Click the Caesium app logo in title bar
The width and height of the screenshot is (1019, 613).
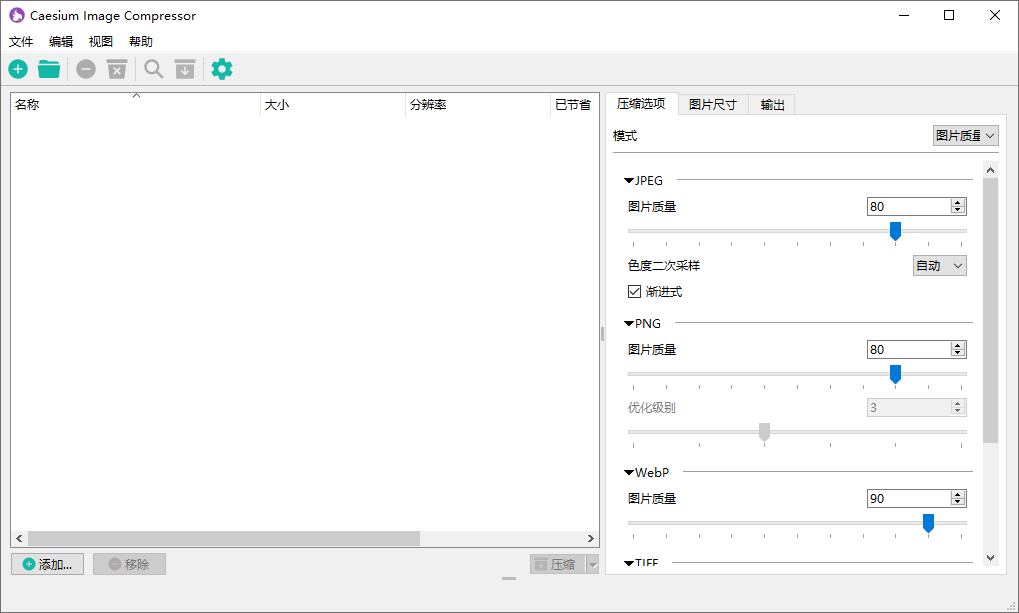17,15
